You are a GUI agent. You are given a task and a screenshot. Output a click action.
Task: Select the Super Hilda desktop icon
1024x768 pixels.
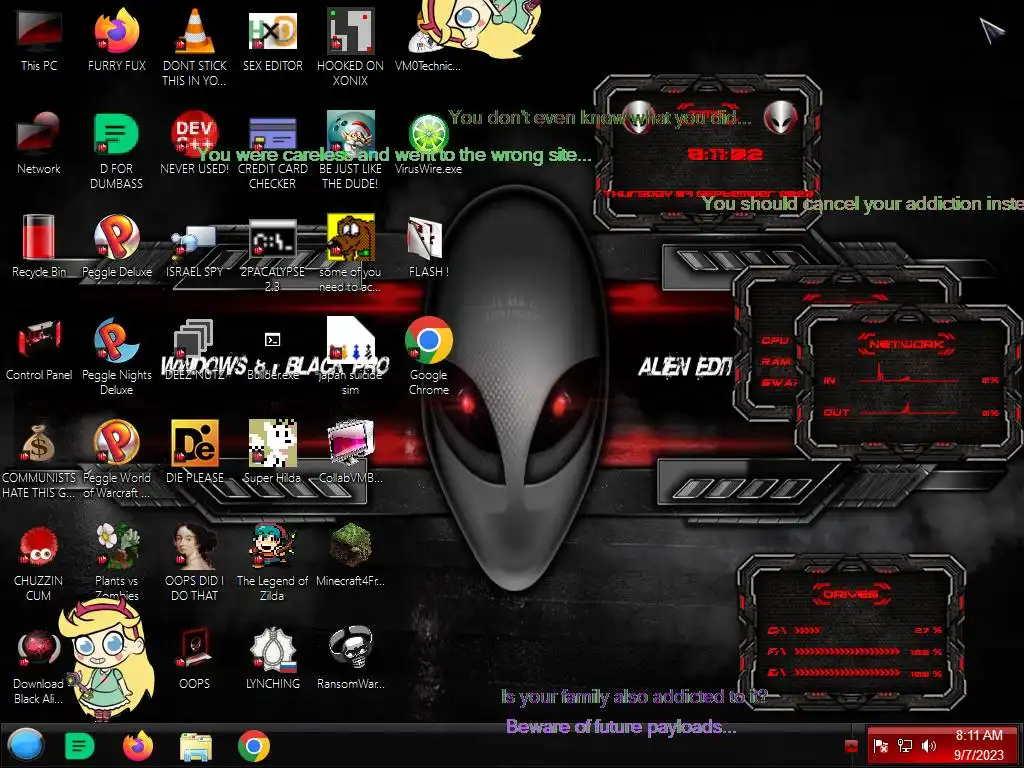tap(272, 453)
